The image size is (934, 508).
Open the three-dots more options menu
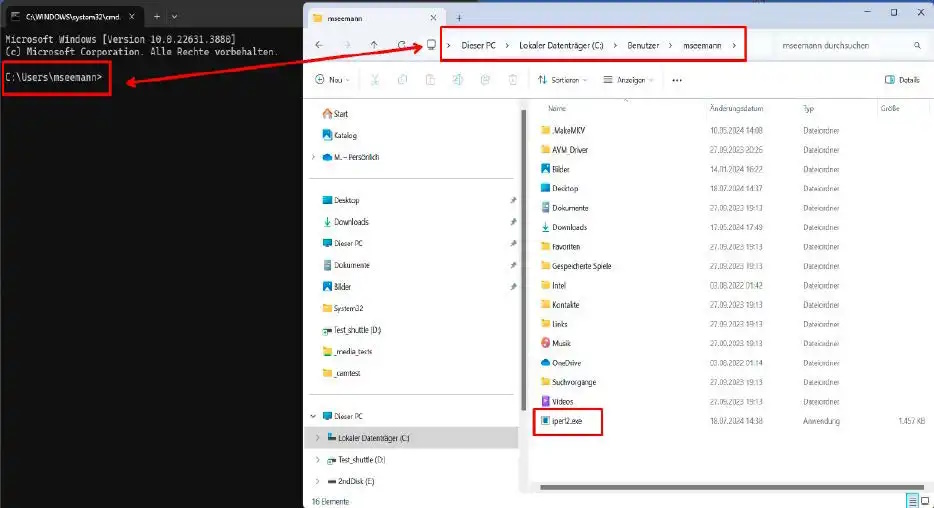pyautogui.click(x=677, y=80)
